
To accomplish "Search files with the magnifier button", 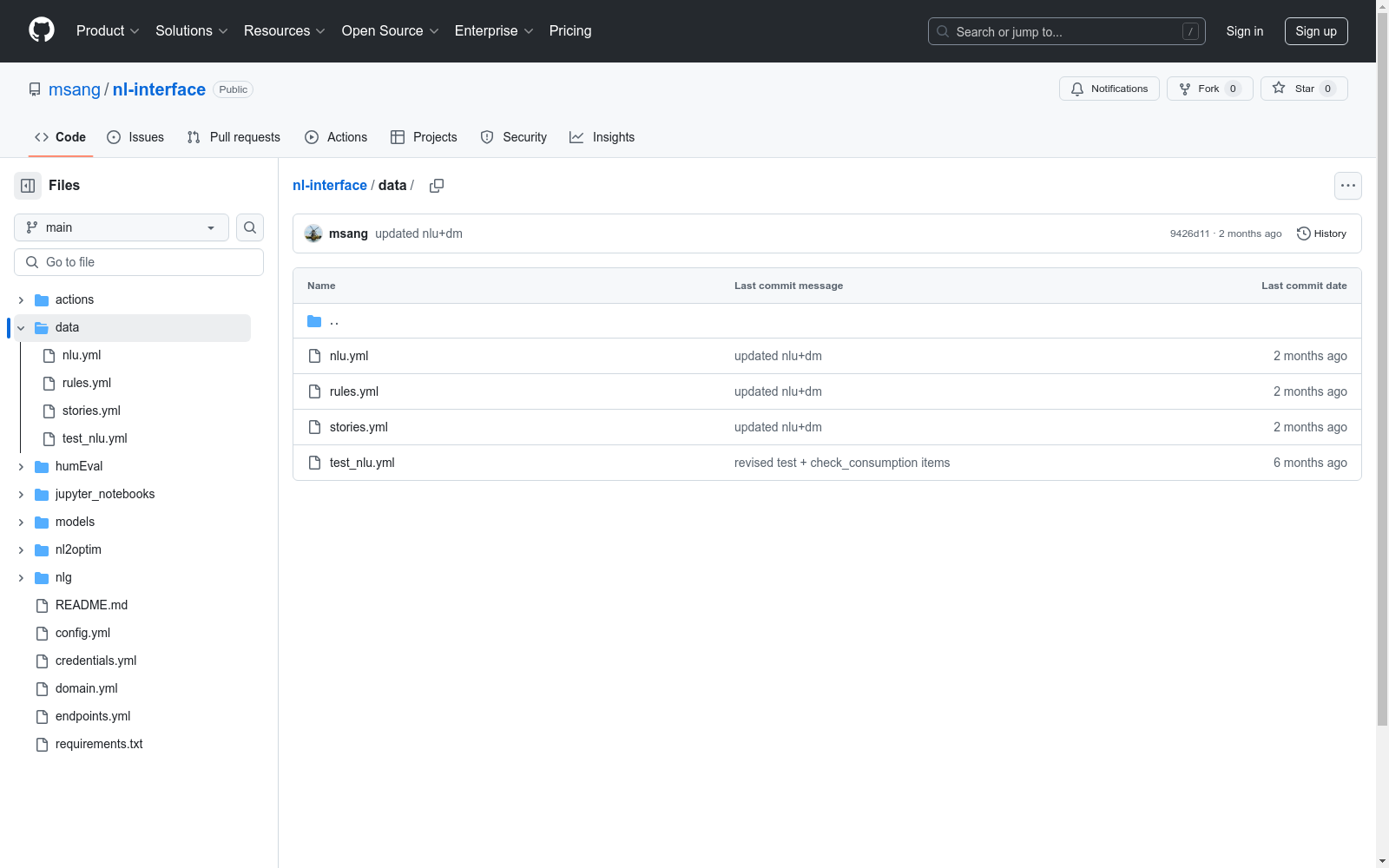I will [250, 227].
